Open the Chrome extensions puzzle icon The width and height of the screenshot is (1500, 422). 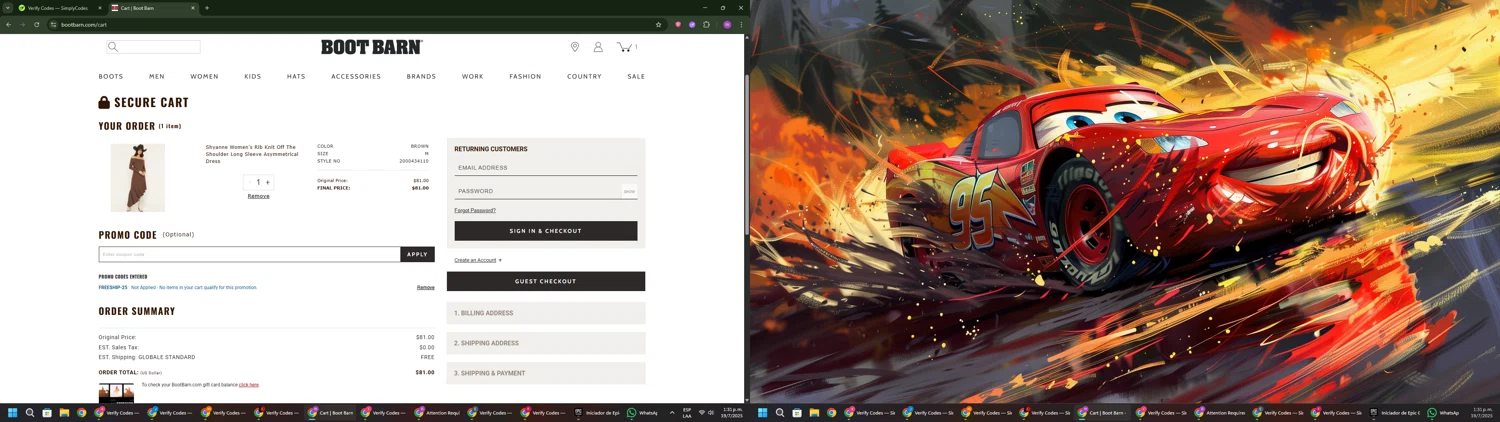tap(706, 25)
